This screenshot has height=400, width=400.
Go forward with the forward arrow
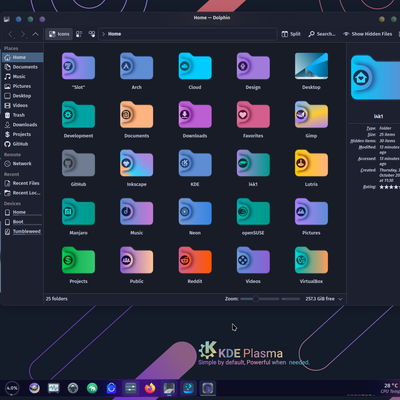point(23,34)
